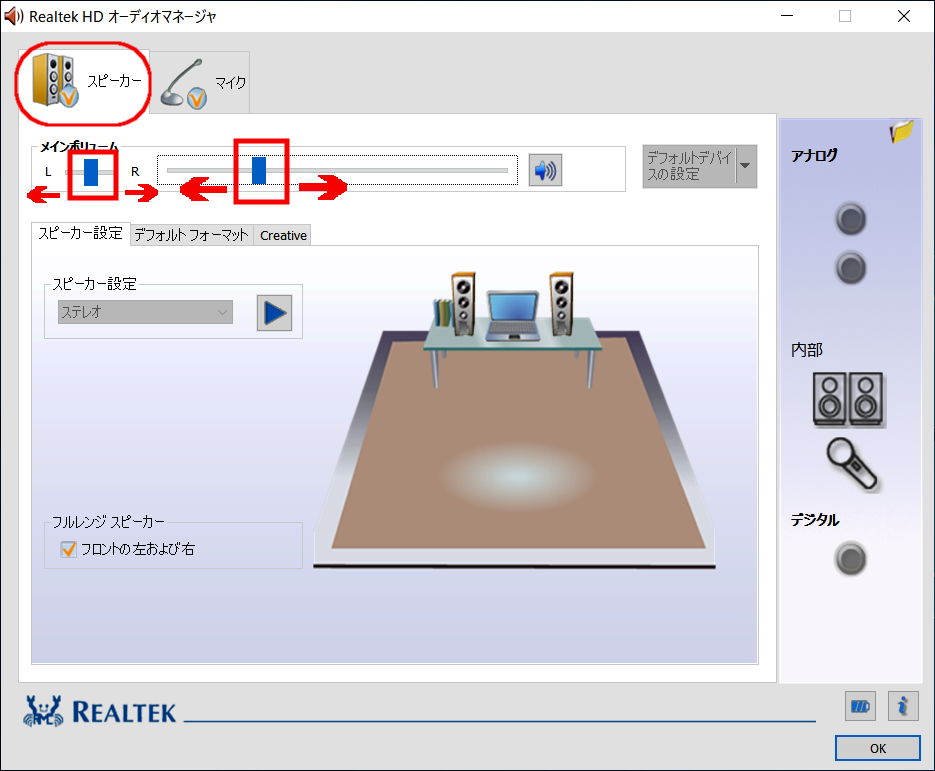The image size is (935, 771).
Task: Mute speaker with the volume icon button
Action: click(545, 171)
